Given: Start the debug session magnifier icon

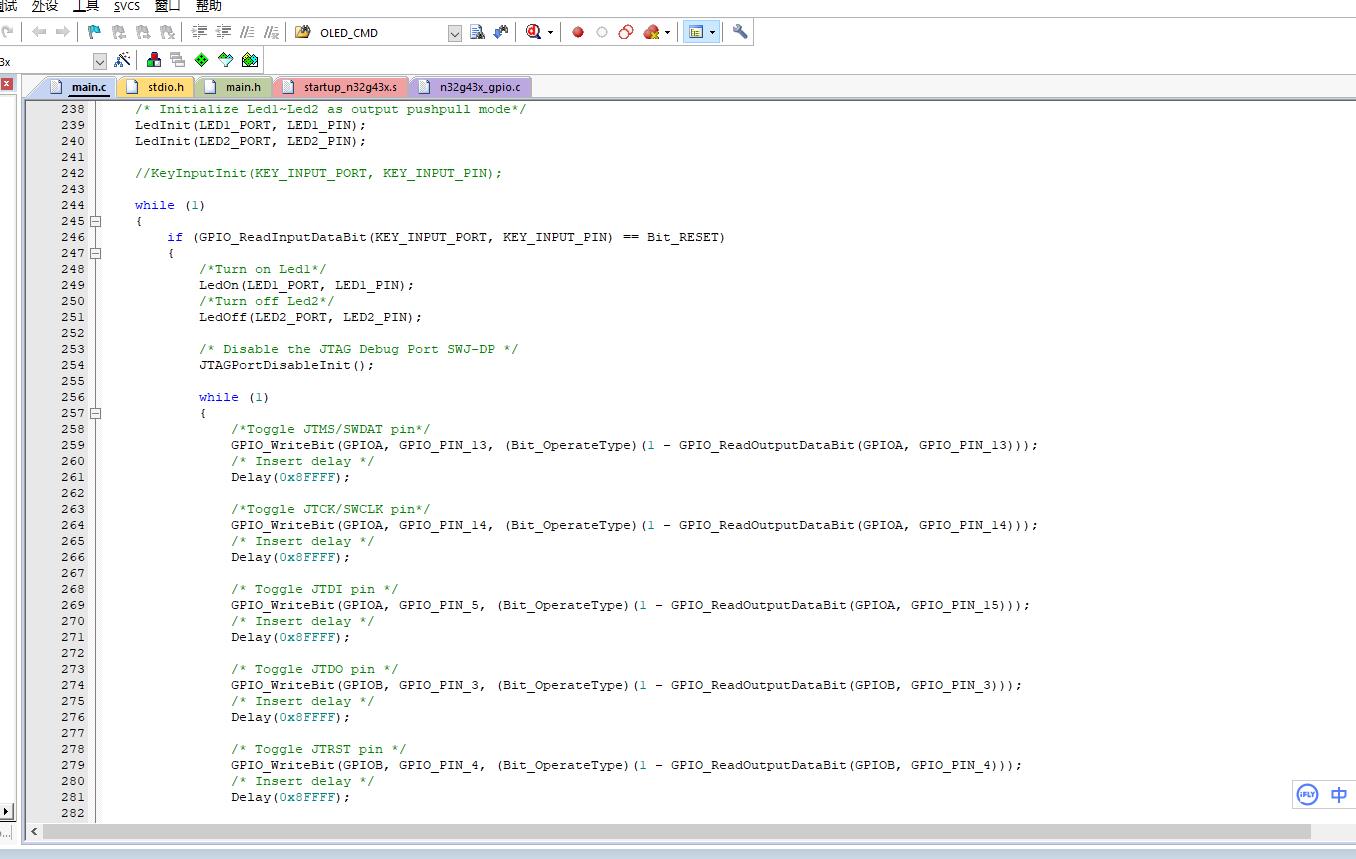Looking at the screenshot, I should click(534, 32).
